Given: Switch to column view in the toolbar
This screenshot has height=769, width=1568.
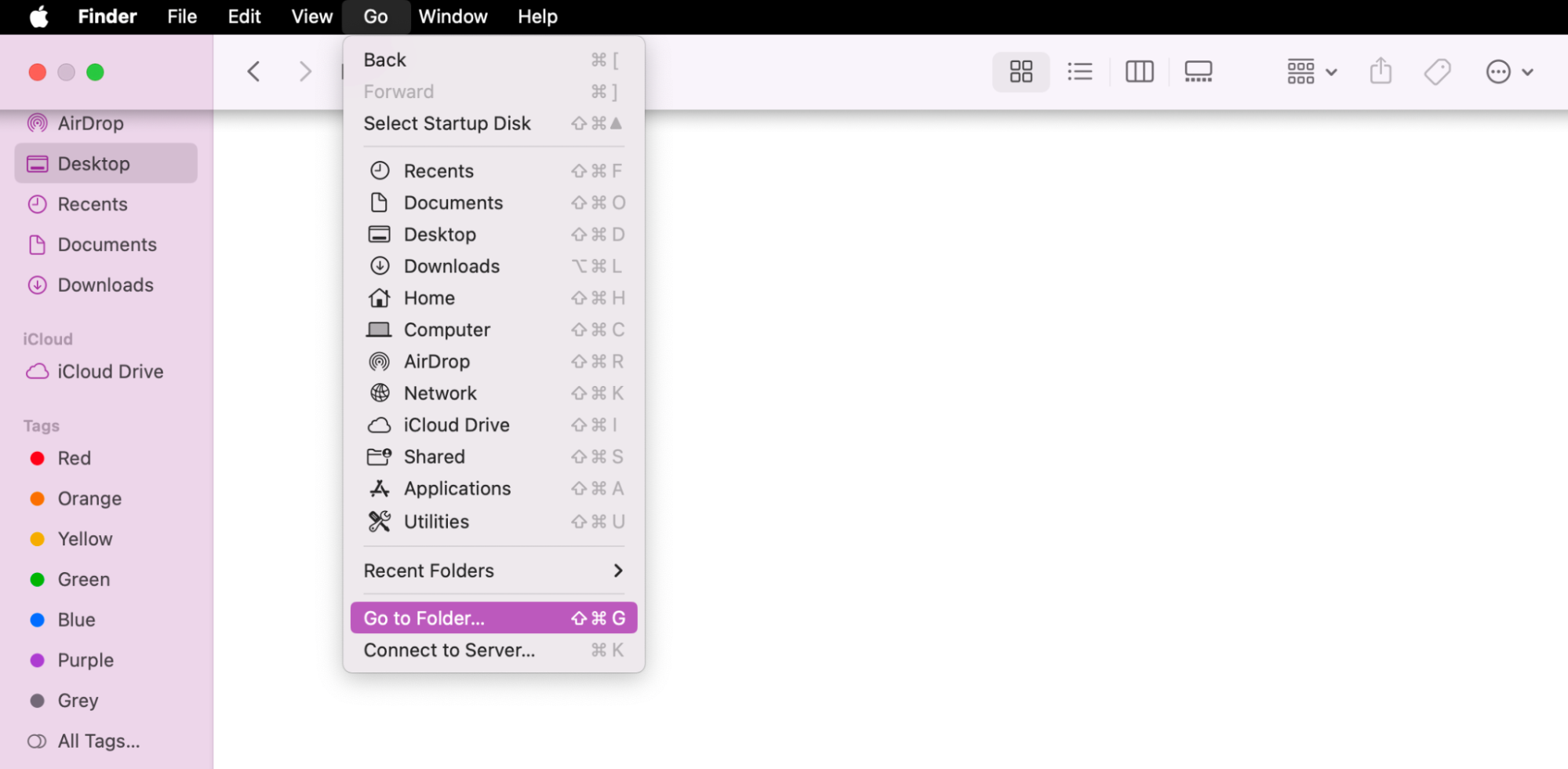Looking at the screenshot, I should [1139, 71].
